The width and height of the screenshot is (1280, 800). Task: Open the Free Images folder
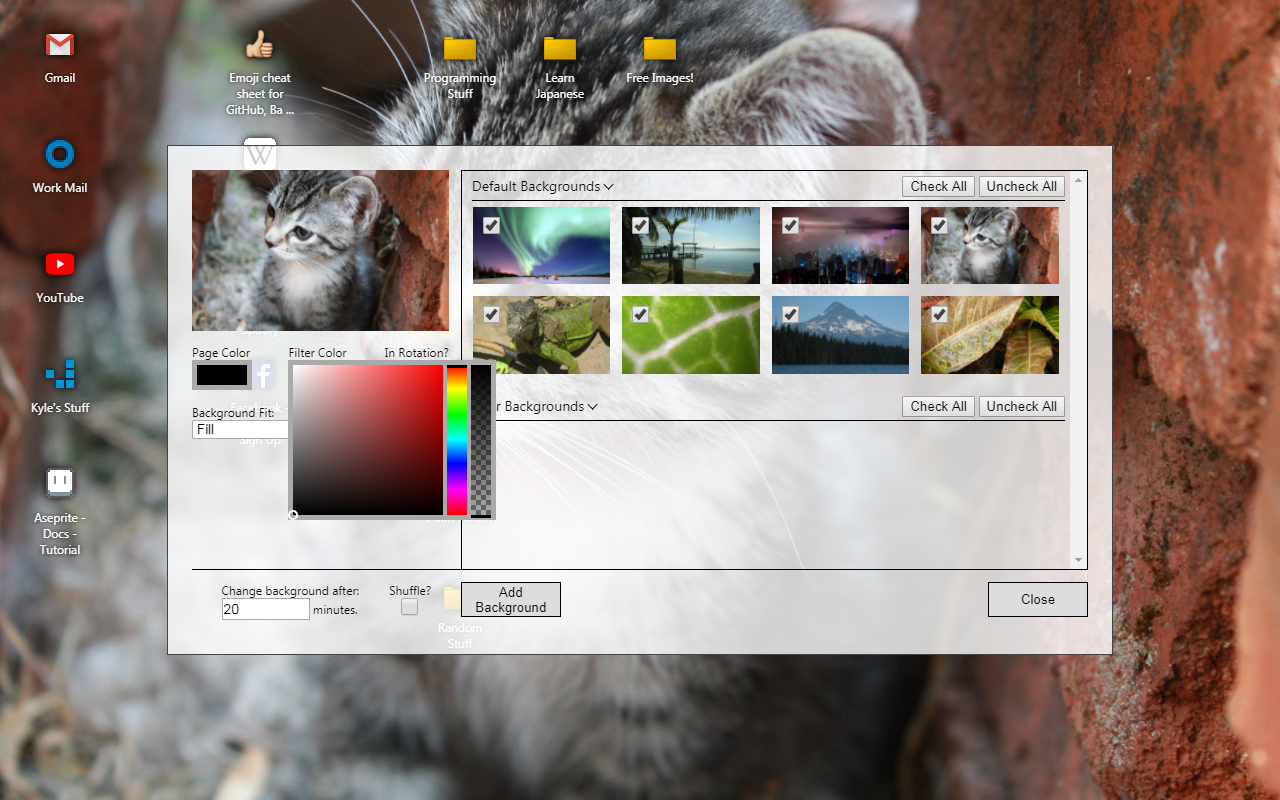tap(659, 45)
